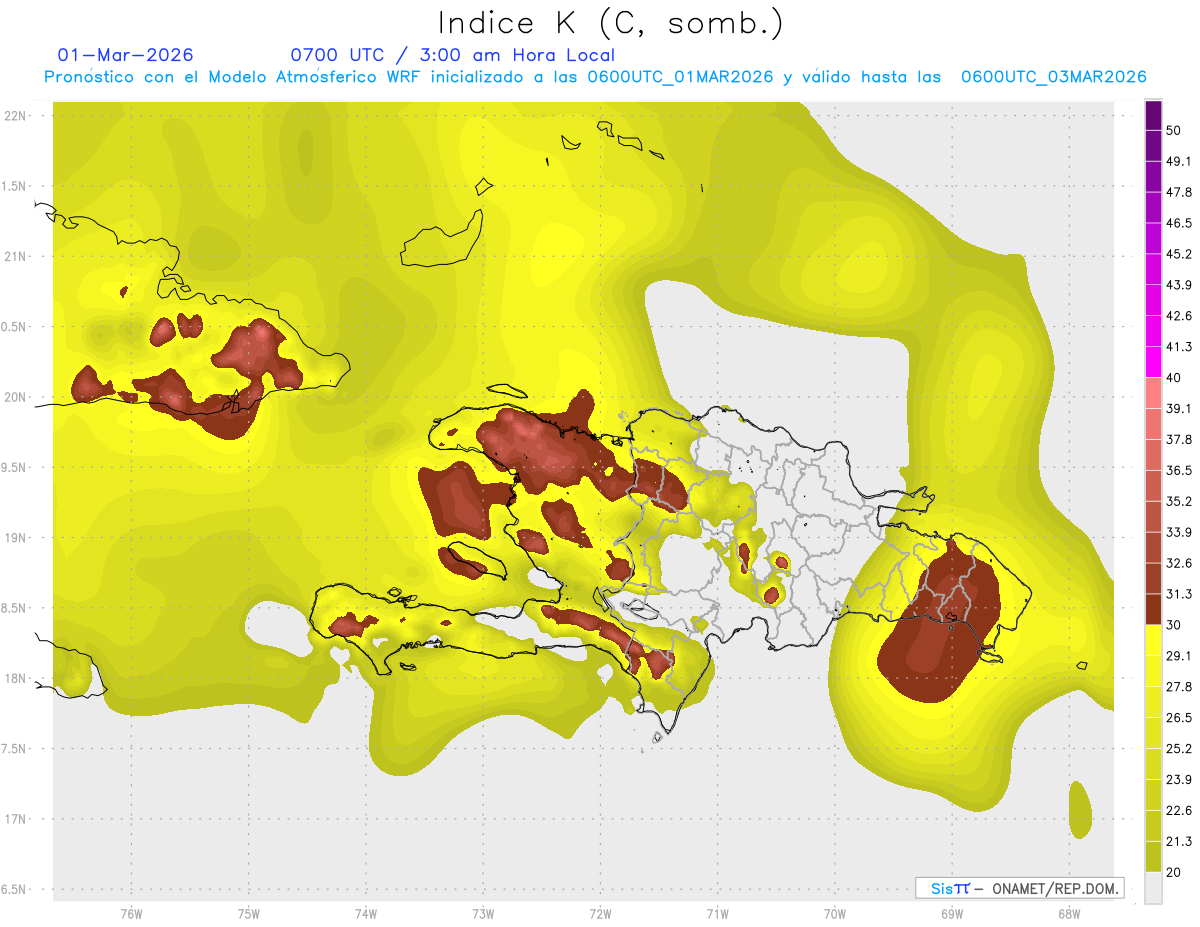Click the "20" legend value

[x=1174, y=873]
